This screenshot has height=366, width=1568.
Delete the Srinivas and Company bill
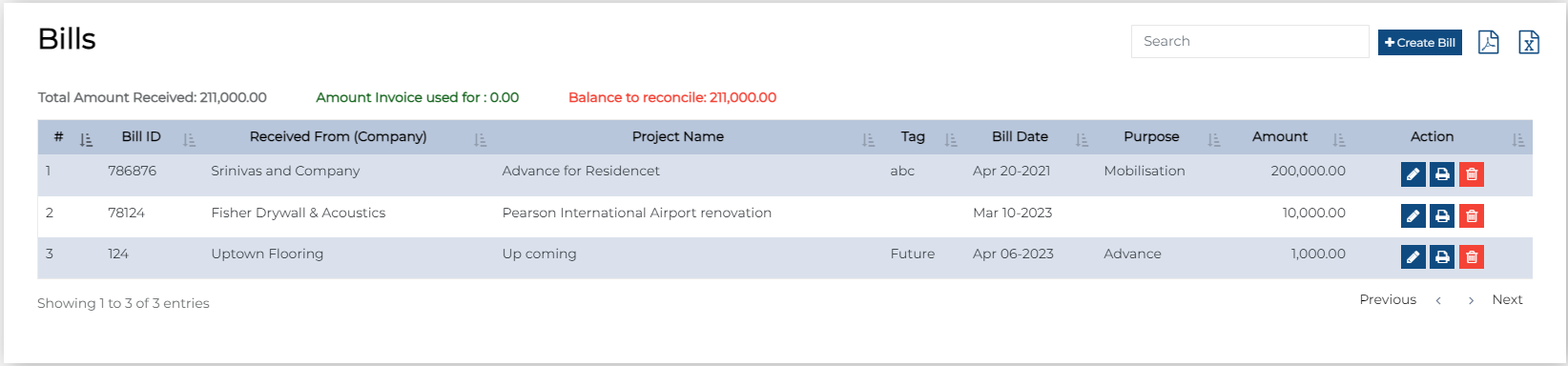[1472, 174]
